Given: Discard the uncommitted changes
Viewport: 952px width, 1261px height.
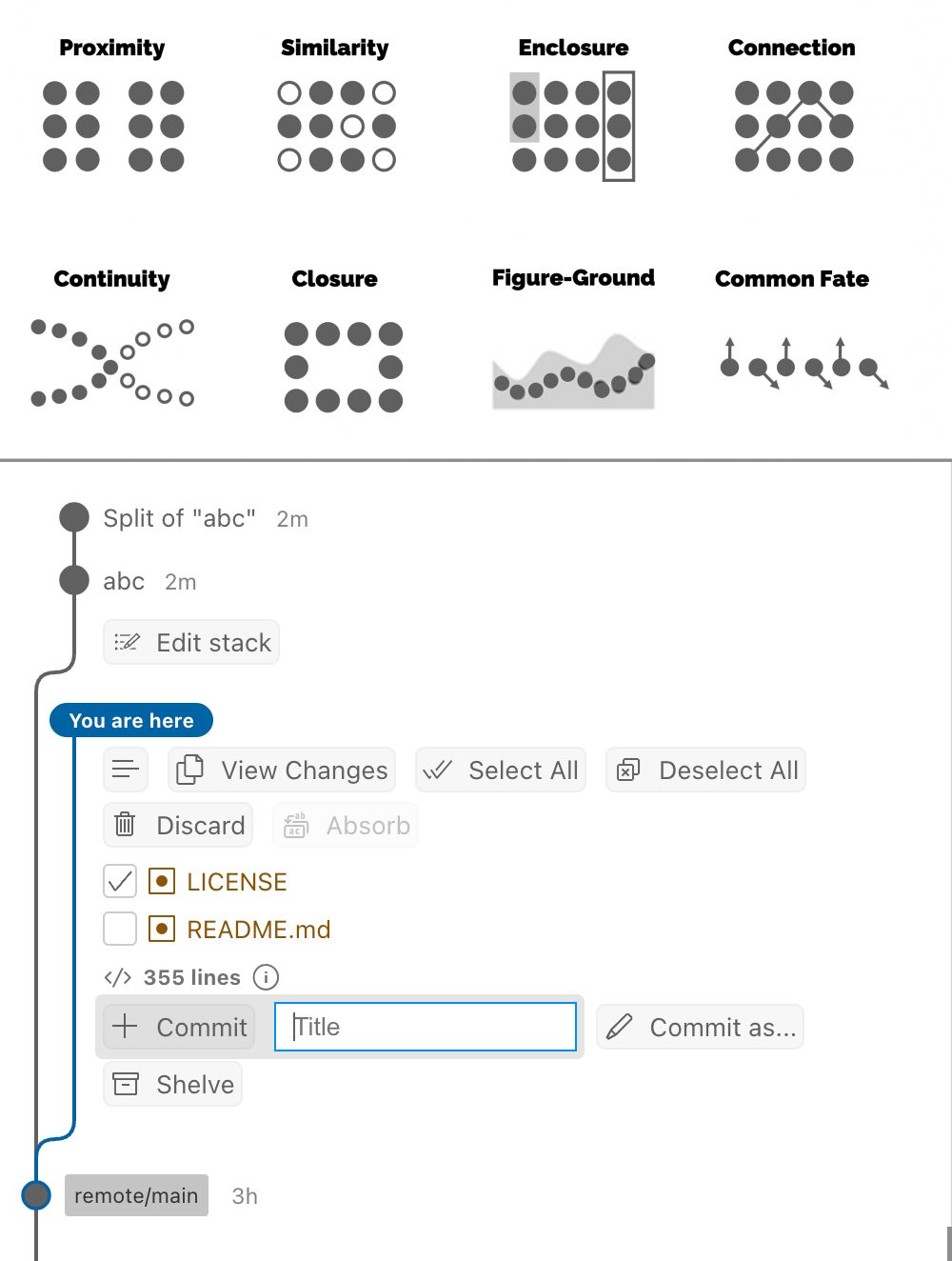Looking at the screenshot, I should tap(179, 825).
